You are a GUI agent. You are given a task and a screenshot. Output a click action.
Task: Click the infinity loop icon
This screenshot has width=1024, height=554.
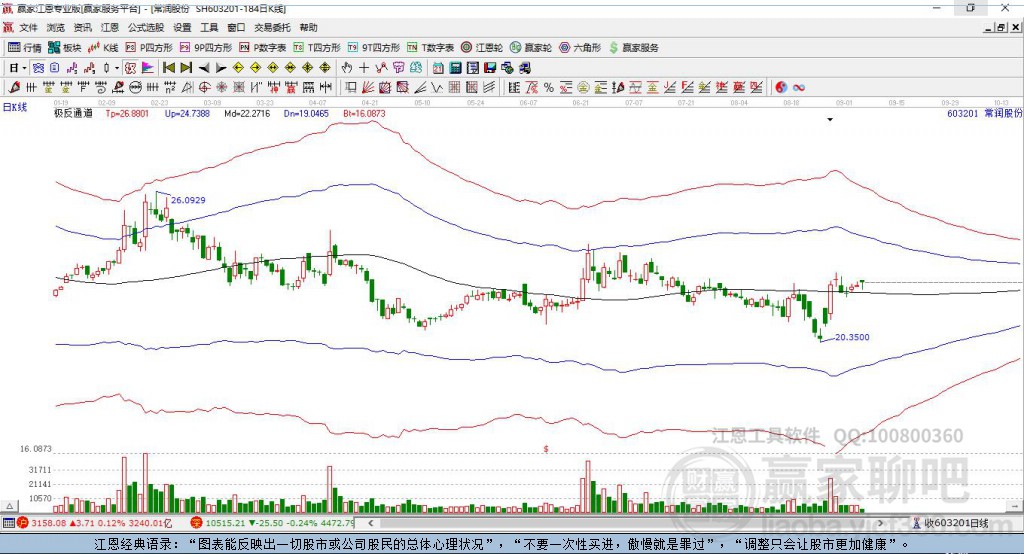click(799, 87)
